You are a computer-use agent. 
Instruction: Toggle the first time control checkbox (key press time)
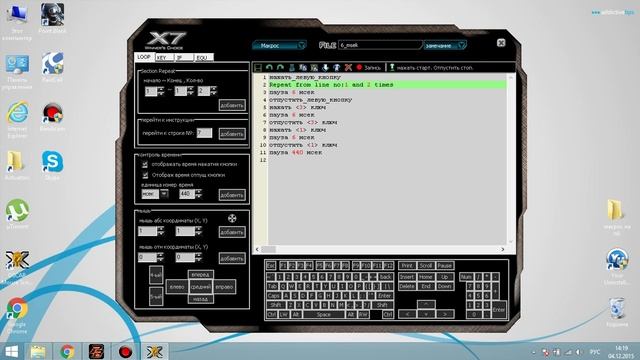145,164
